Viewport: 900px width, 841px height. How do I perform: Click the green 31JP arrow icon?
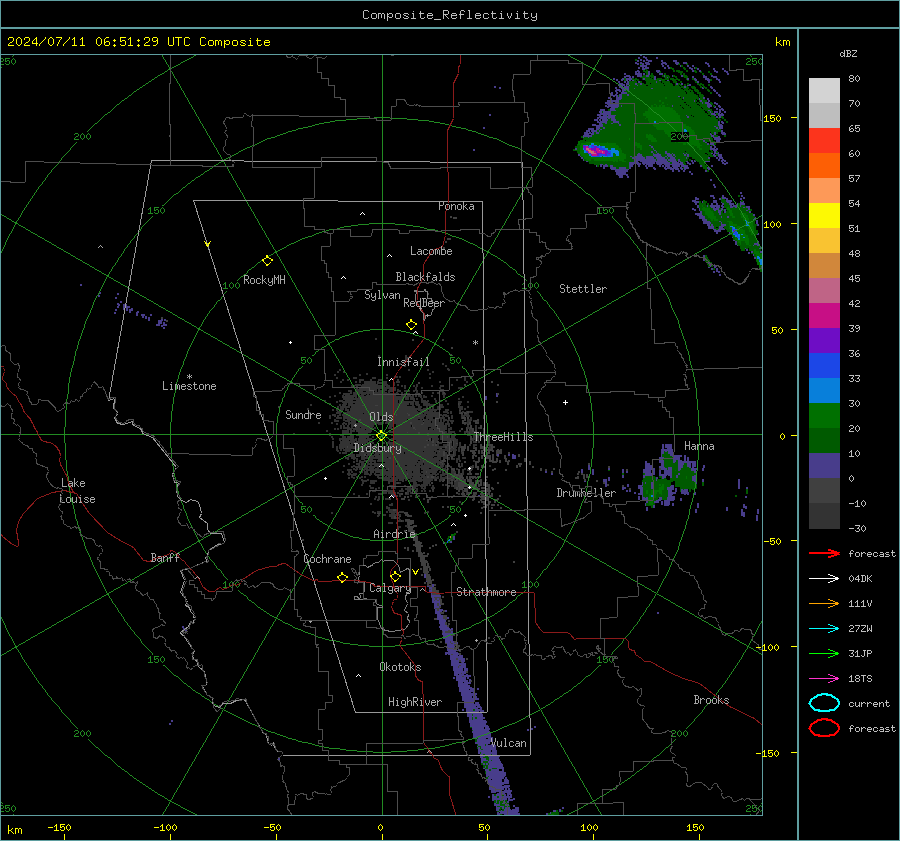pos(824,653)
